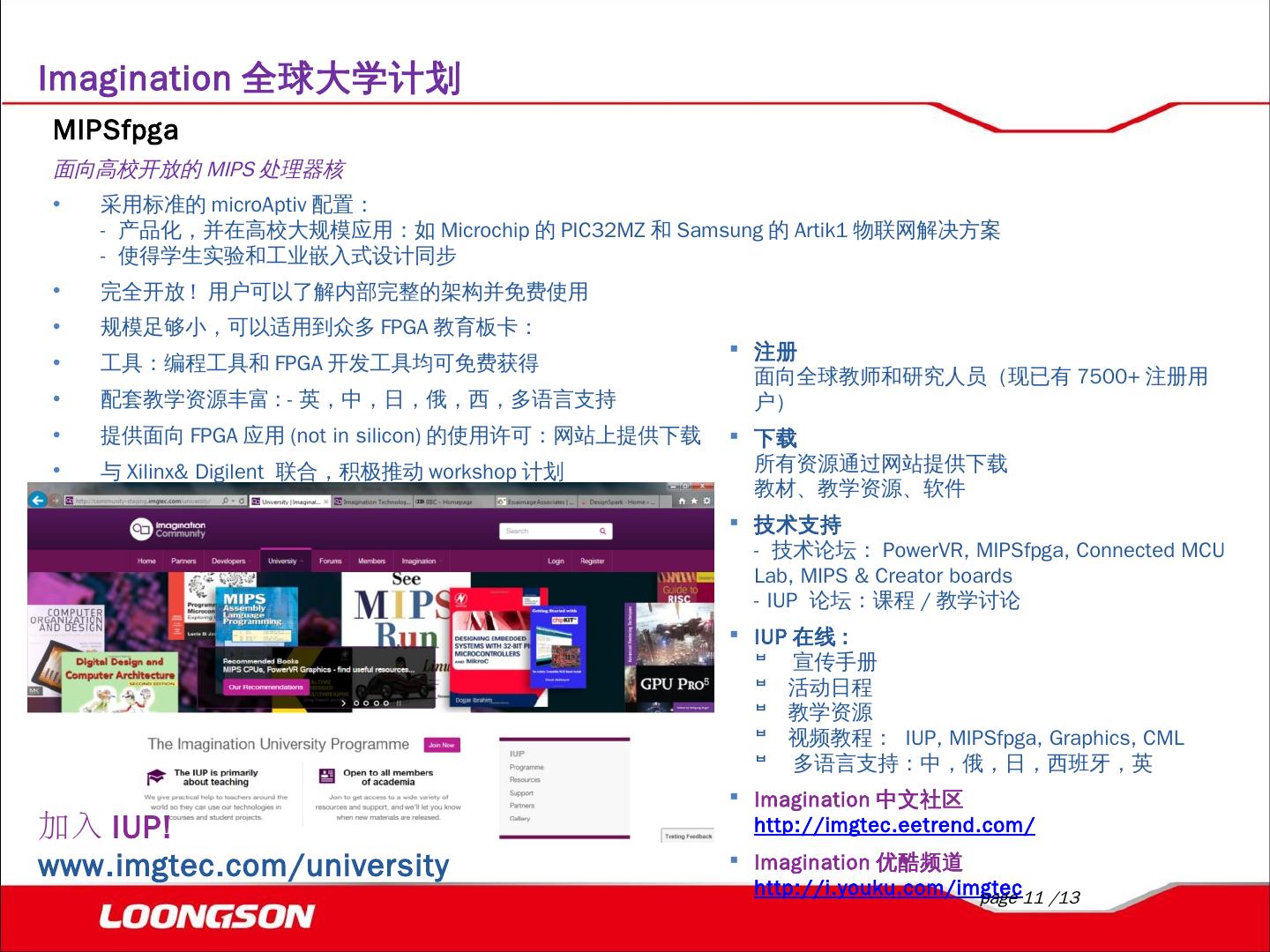Click the page 11 /13 indicator
Viewport: 1270px width, 952px height.
click(x=1029, y=898)
